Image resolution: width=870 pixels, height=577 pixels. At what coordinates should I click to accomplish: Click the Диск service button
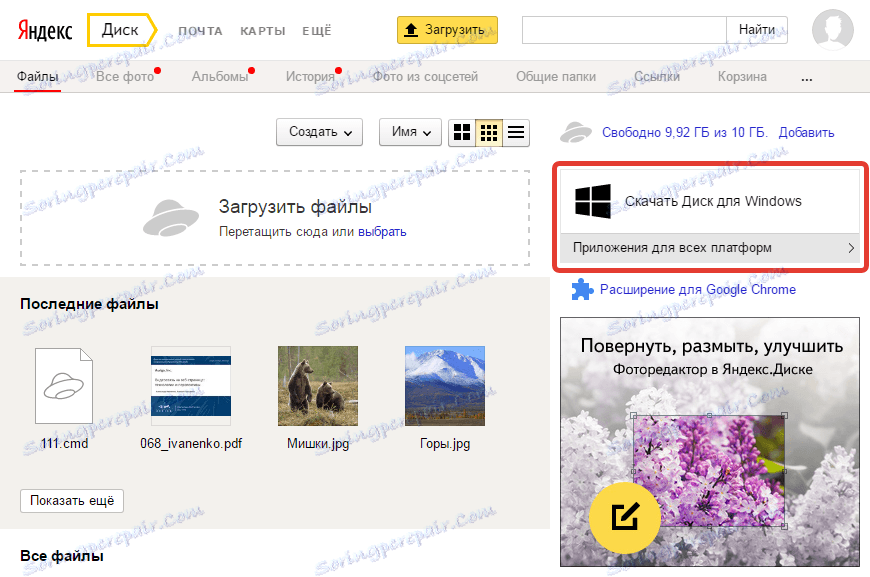coord(120,30)
